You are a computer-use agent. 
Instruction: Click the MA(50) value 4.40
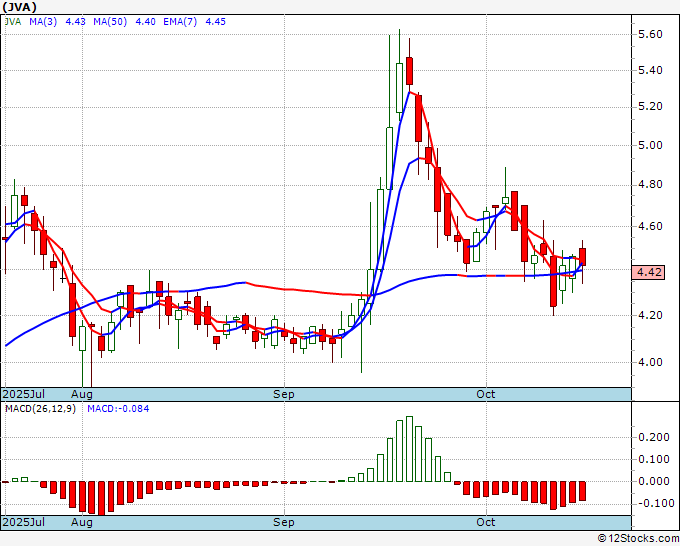click(145, 22)
